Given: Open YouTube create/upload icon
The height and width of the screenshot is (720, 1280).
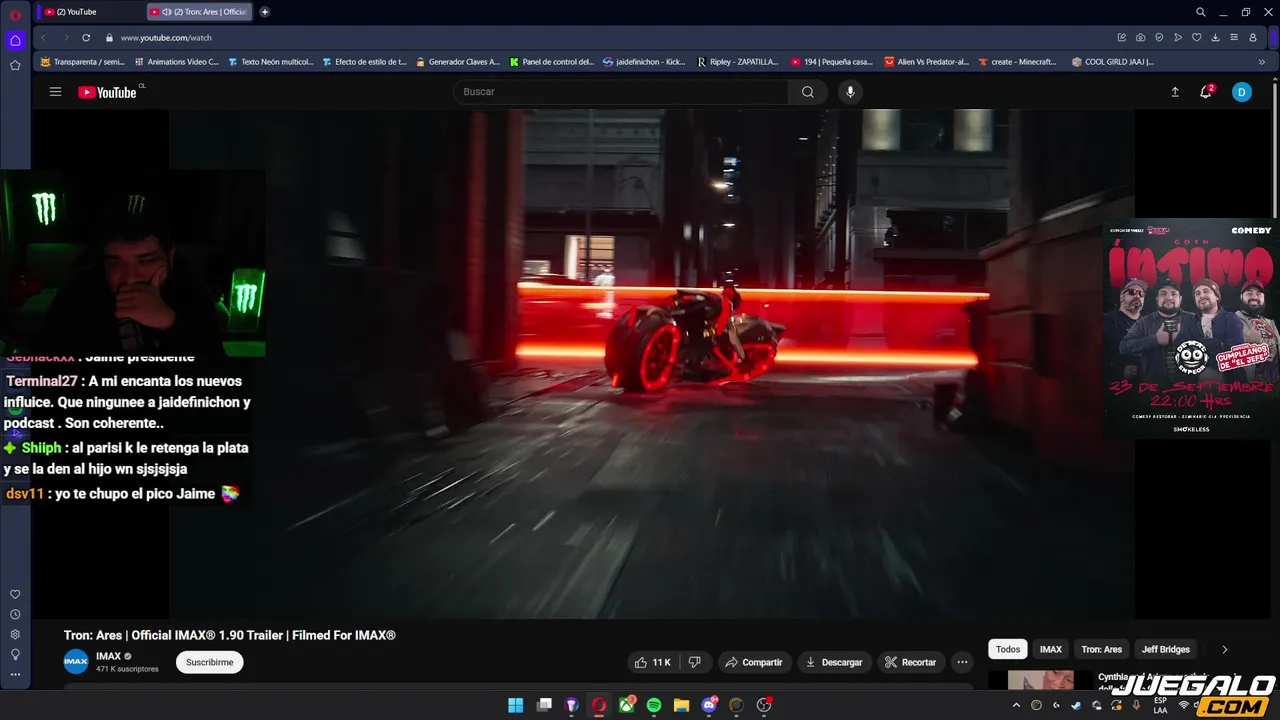Looking at the screenshot, I should [1175, 92].
